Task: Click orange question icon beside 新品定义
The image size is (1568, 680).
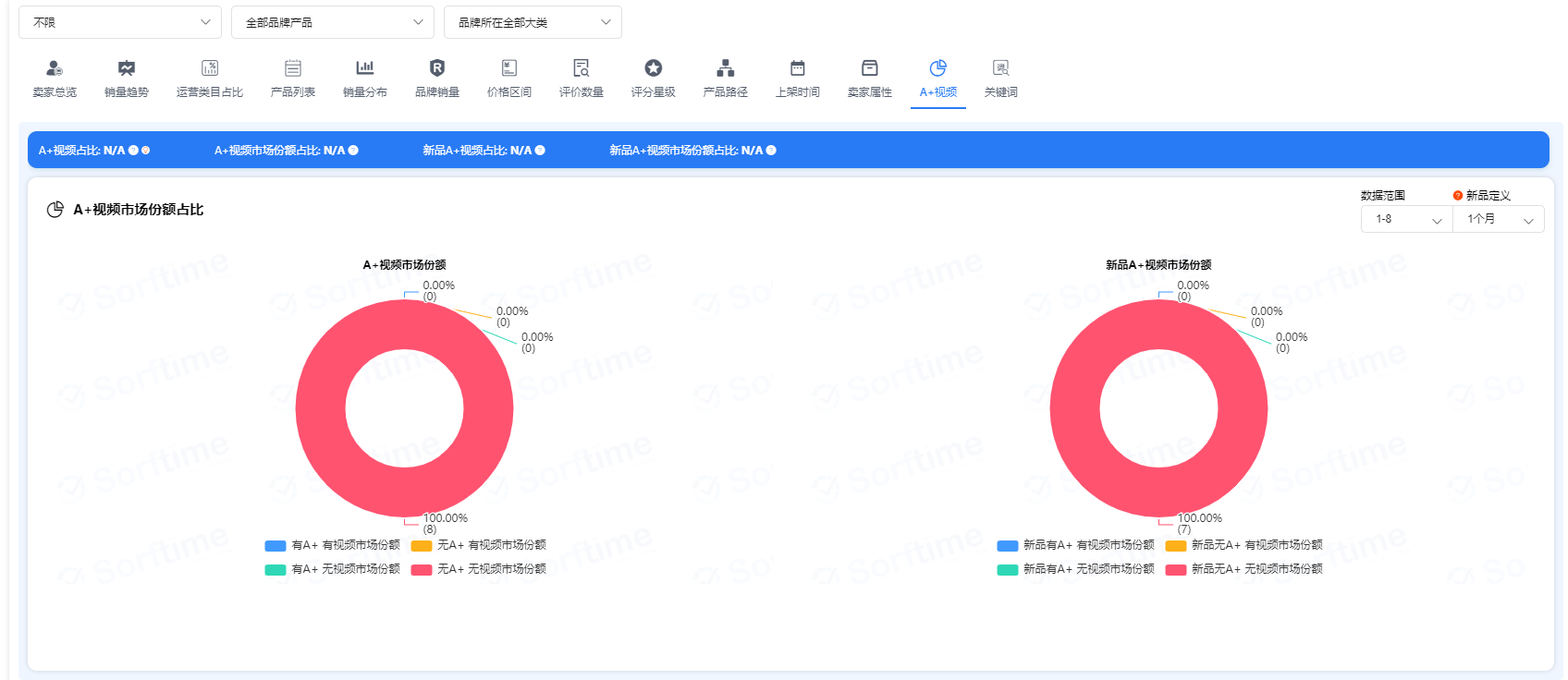Action: (1458, 196)
